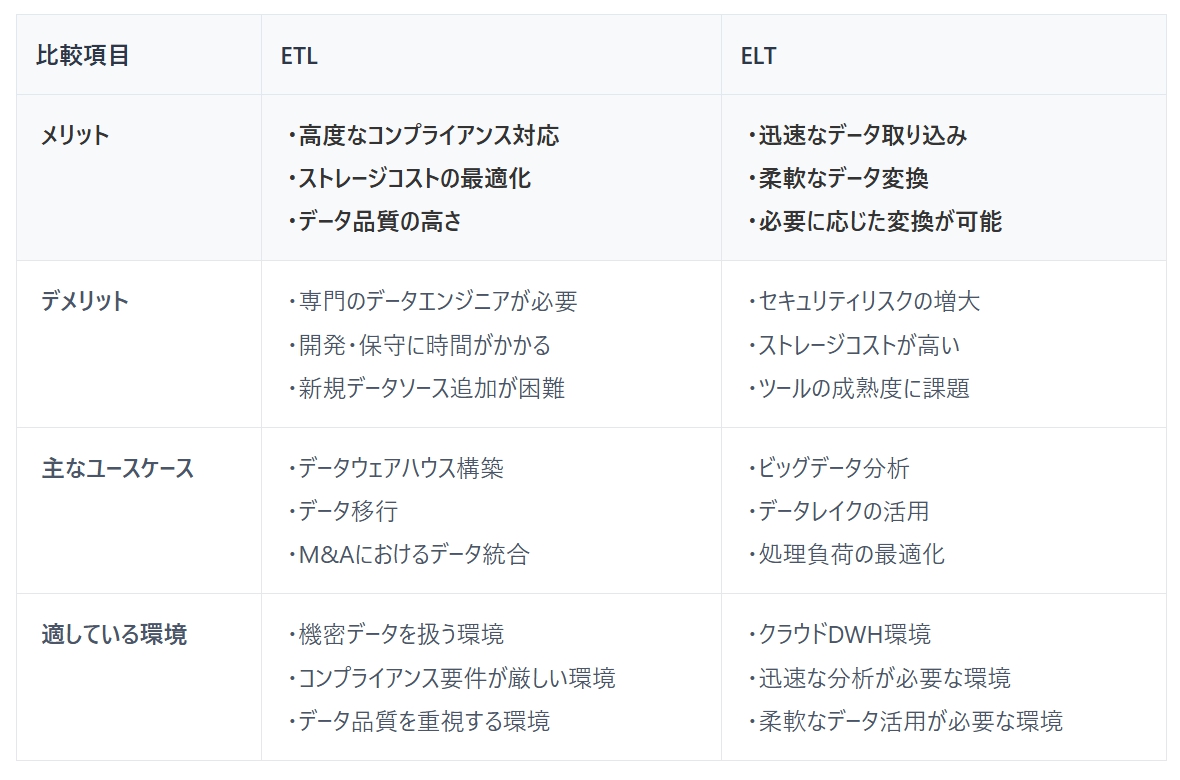The width and height of the screenshot is (1180, 780).
Task: Click the ELT column header
Action: coord(758,56)
